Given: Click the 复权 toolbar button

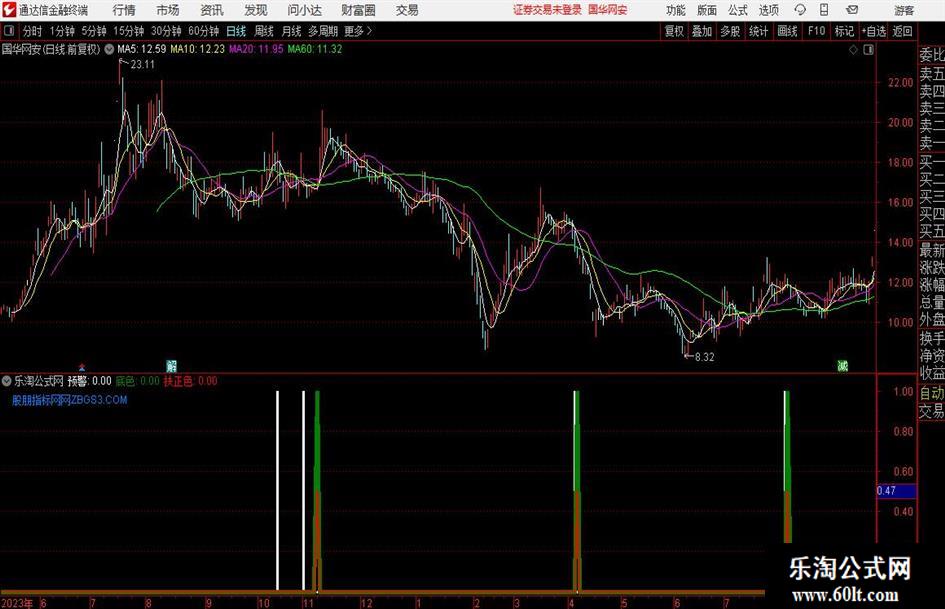Looking at the screenshot, I should pos(674,31).
